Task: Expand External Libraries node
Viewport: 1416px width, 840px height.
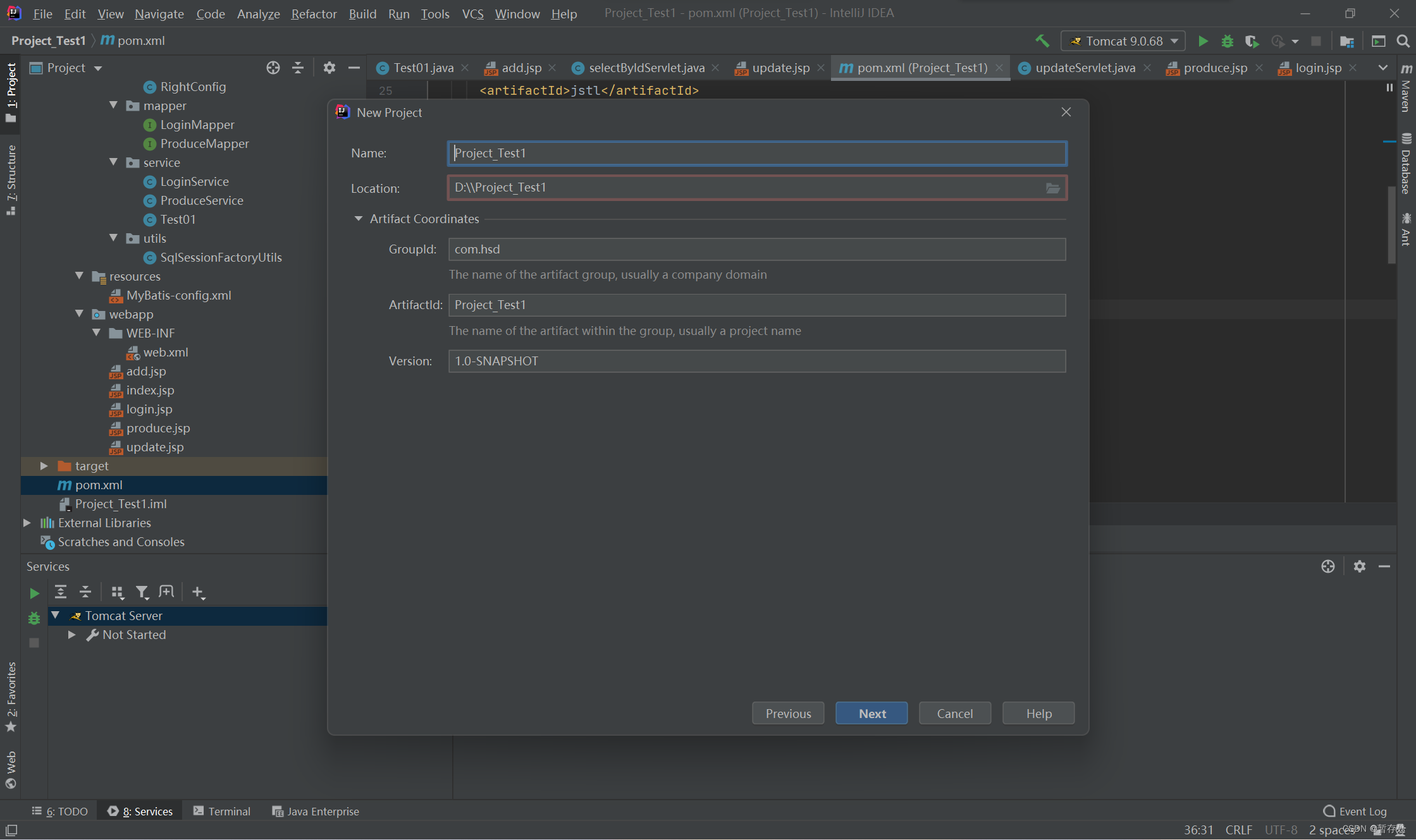Action: click(x=27, y=523)
